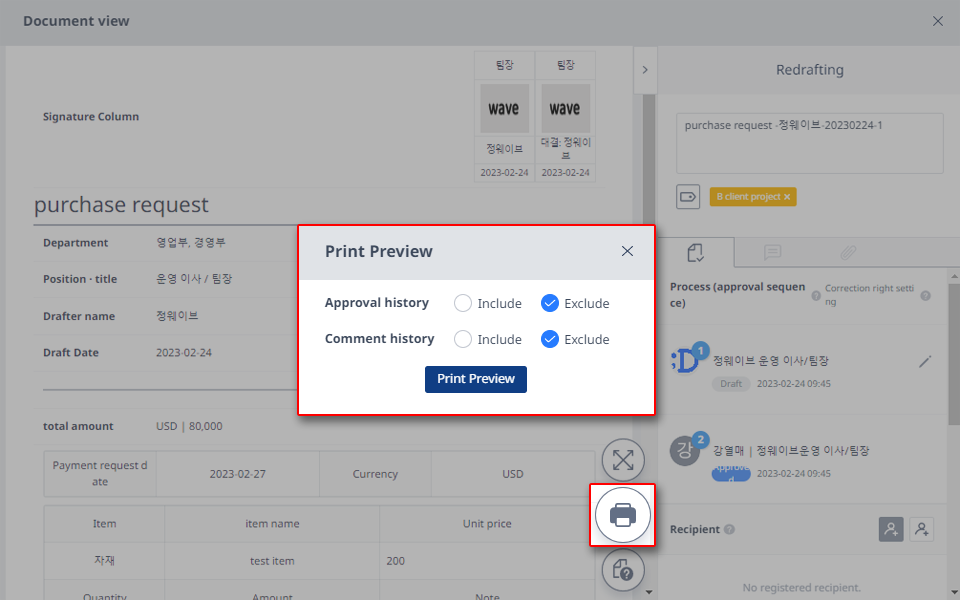Keep Exclude selected for Approval history
Image resolution: width=960 pixels, height=600 pixels.
tap(550, 303)
